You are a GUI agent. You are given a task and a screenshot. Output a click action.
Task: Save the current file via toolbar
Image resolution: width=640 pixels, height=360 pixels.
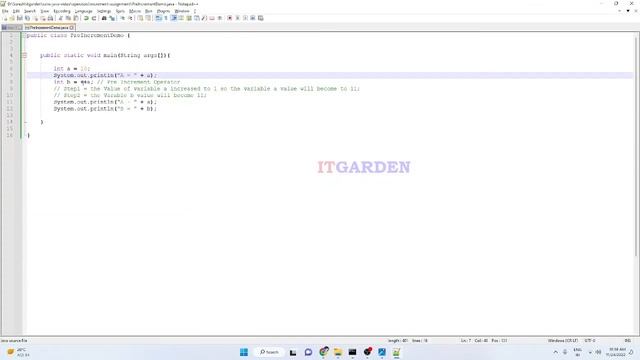(x=19, y=18)
